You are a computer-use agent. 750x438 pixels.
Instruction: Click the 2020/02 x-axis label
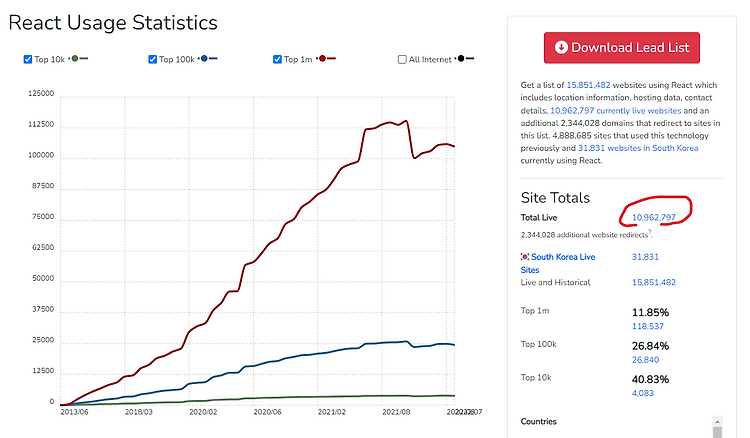[203, 412]
